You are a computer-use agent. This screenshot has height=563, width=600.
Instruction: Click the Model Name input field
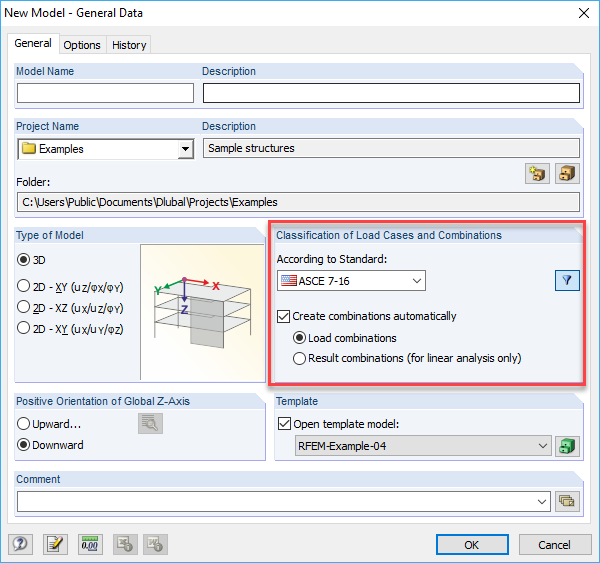point(105,93)
